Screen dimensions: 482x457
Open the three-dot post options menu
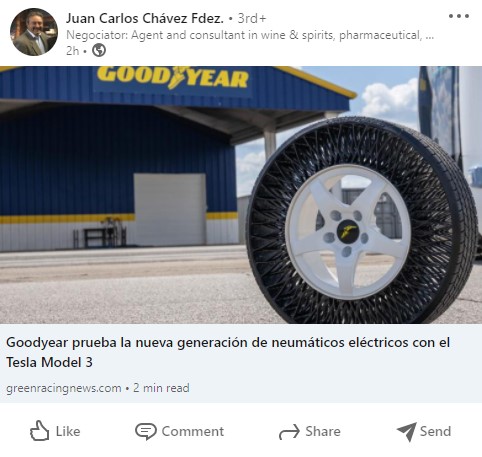[459, 16]
